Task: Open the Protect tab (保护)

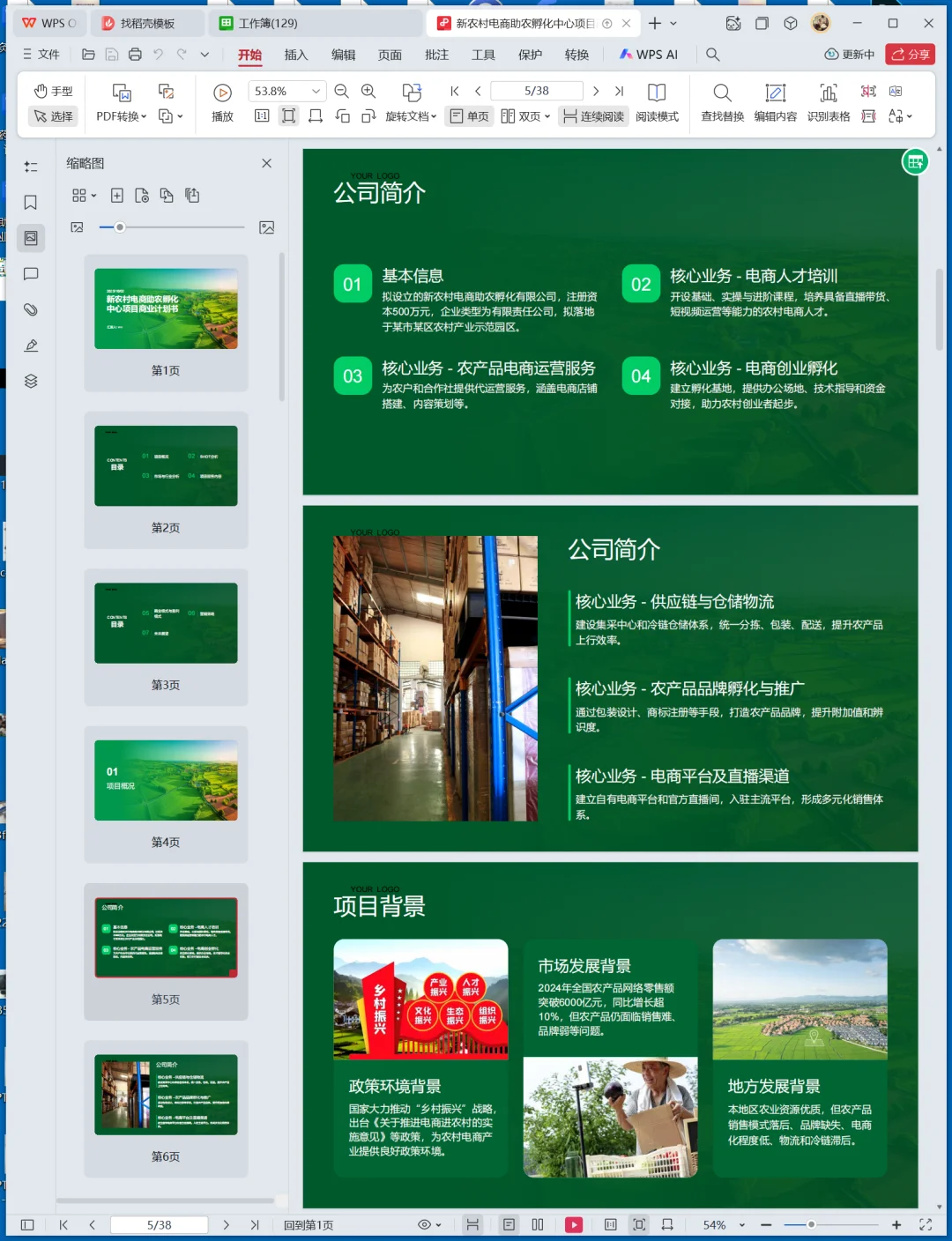Action: tap(530, 55)
